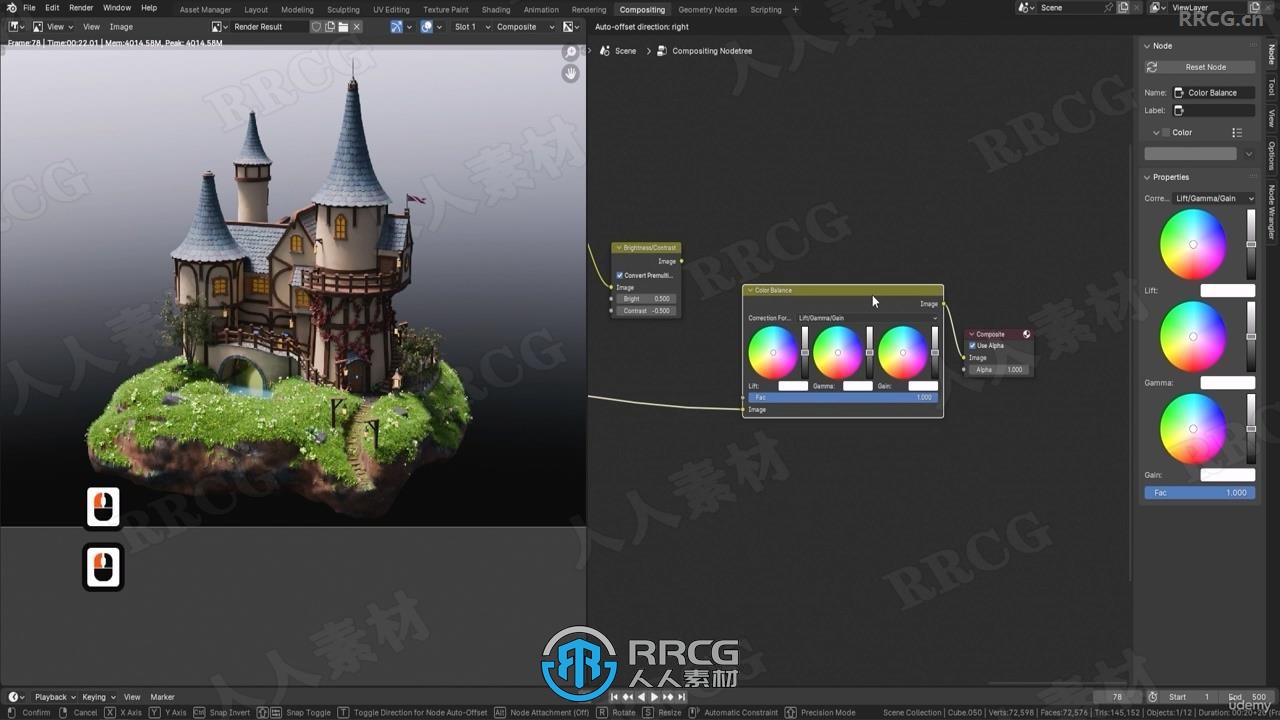Click the frame range clock icon

pyautogui.click(x=1153, y=697)
